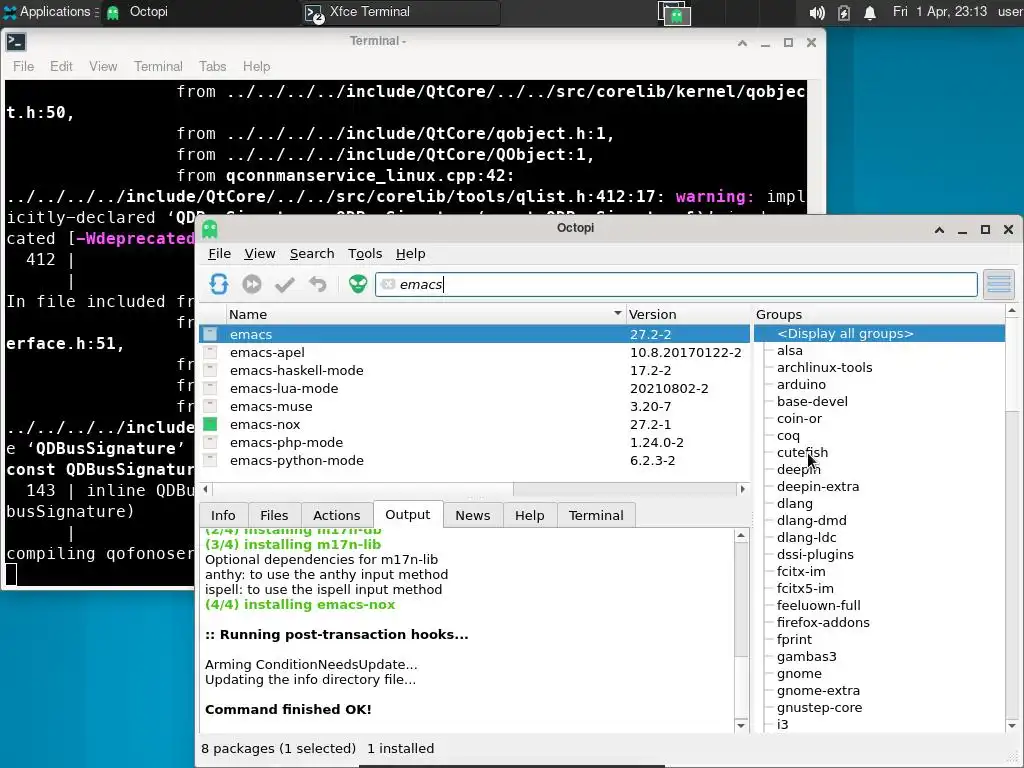Switch to the Files tab
Viewport: 1024px width, 768px height.
click(x=274, y=515)
